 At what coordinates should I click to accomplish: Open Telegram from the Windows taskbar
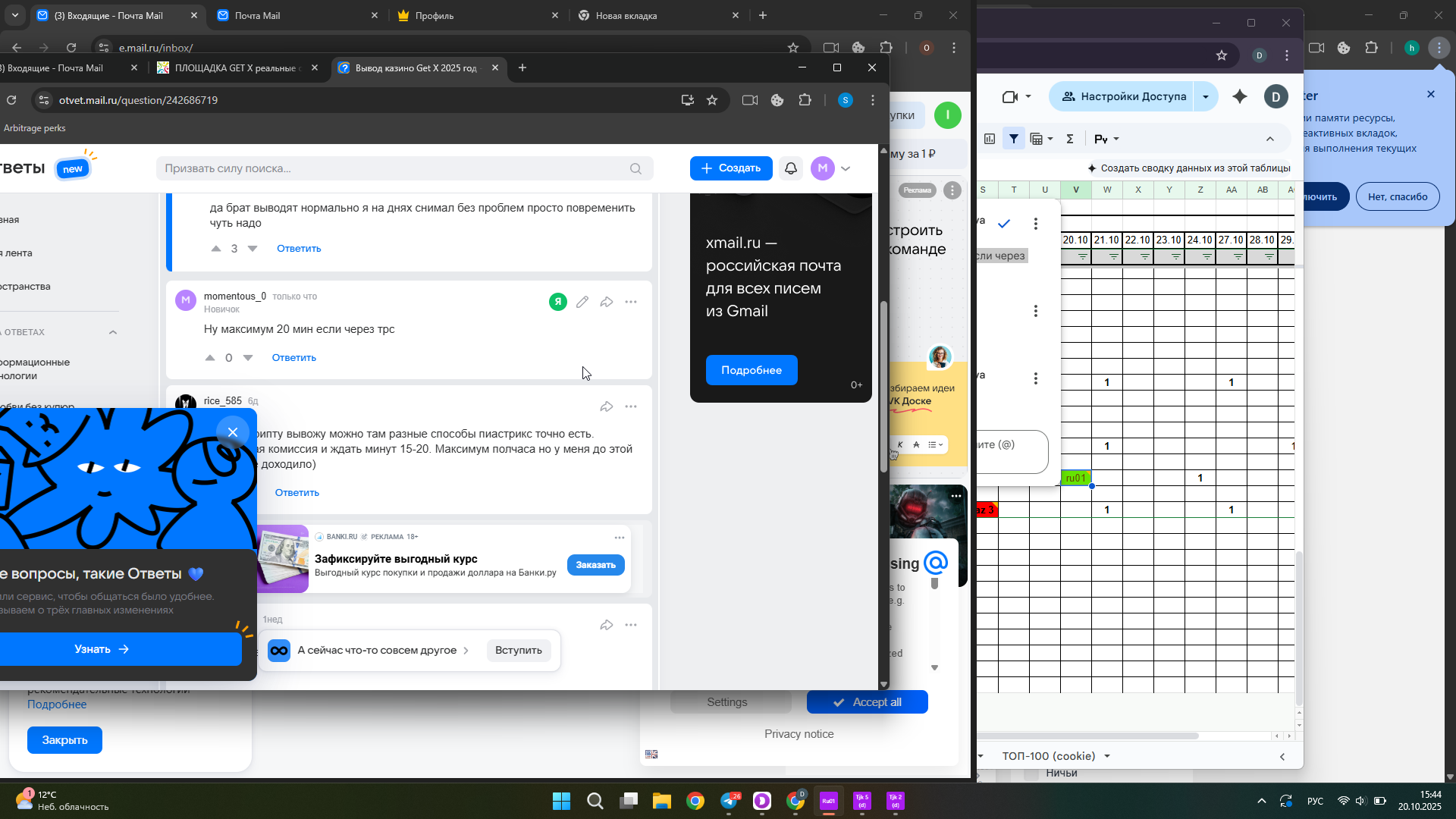[x=730, y=801]
